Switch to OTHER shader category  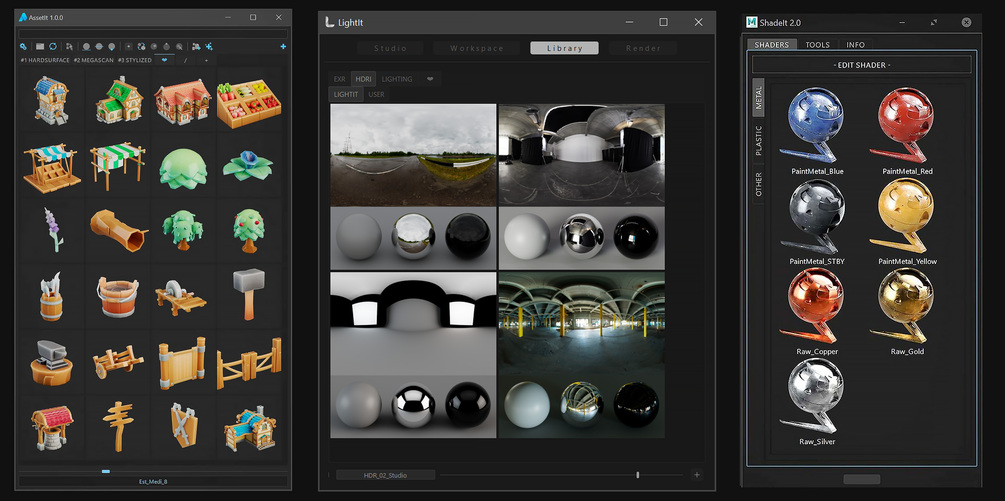click(x=758, y=184)
